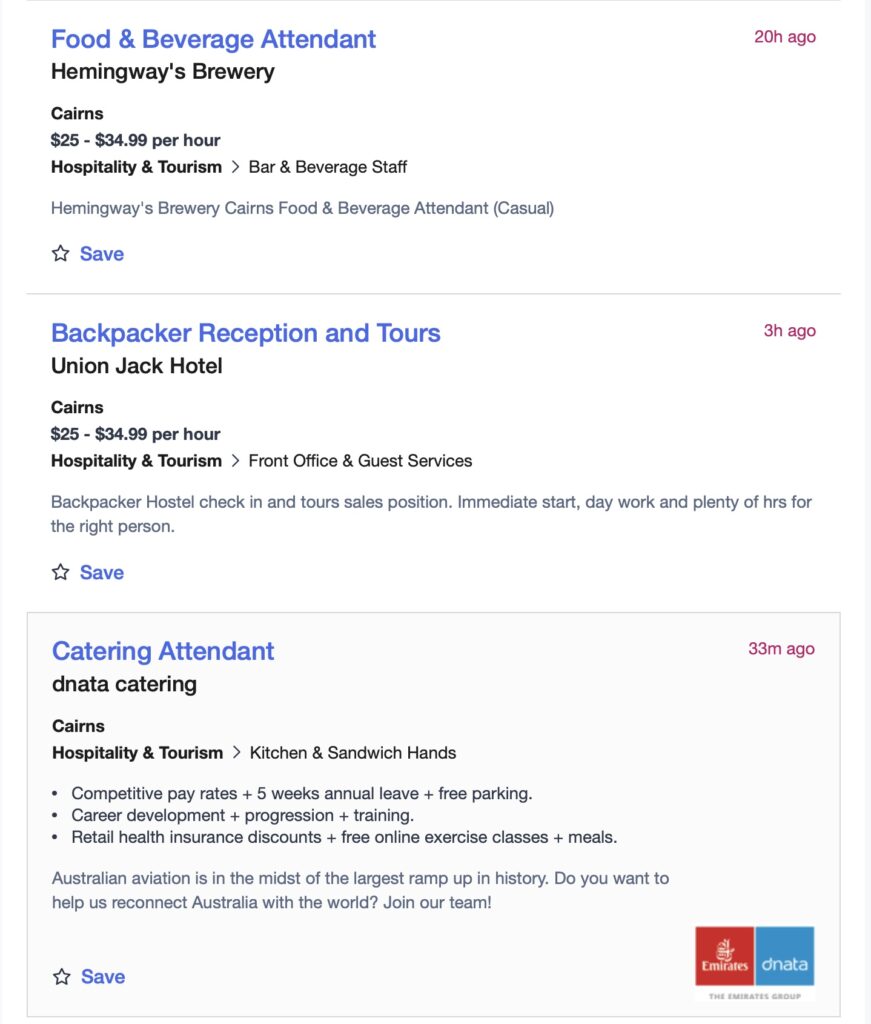Click Hospitality & Tourism in Union Jack listing
871x1024 pixels.
tap(136, 461)
